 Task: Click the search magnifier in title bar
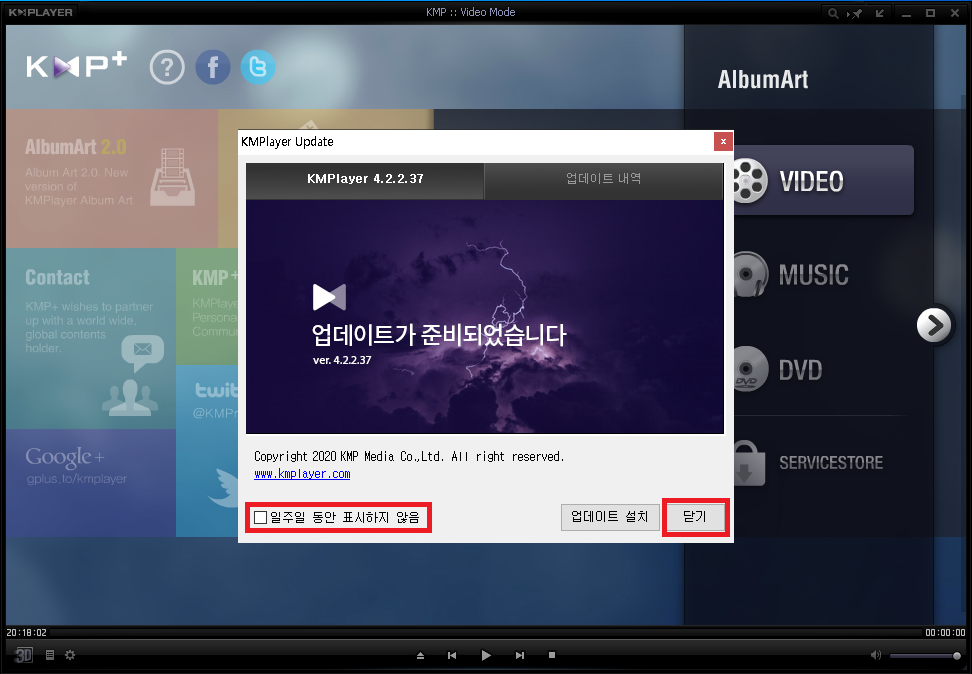pyautogui.click(x=833, y=13)
